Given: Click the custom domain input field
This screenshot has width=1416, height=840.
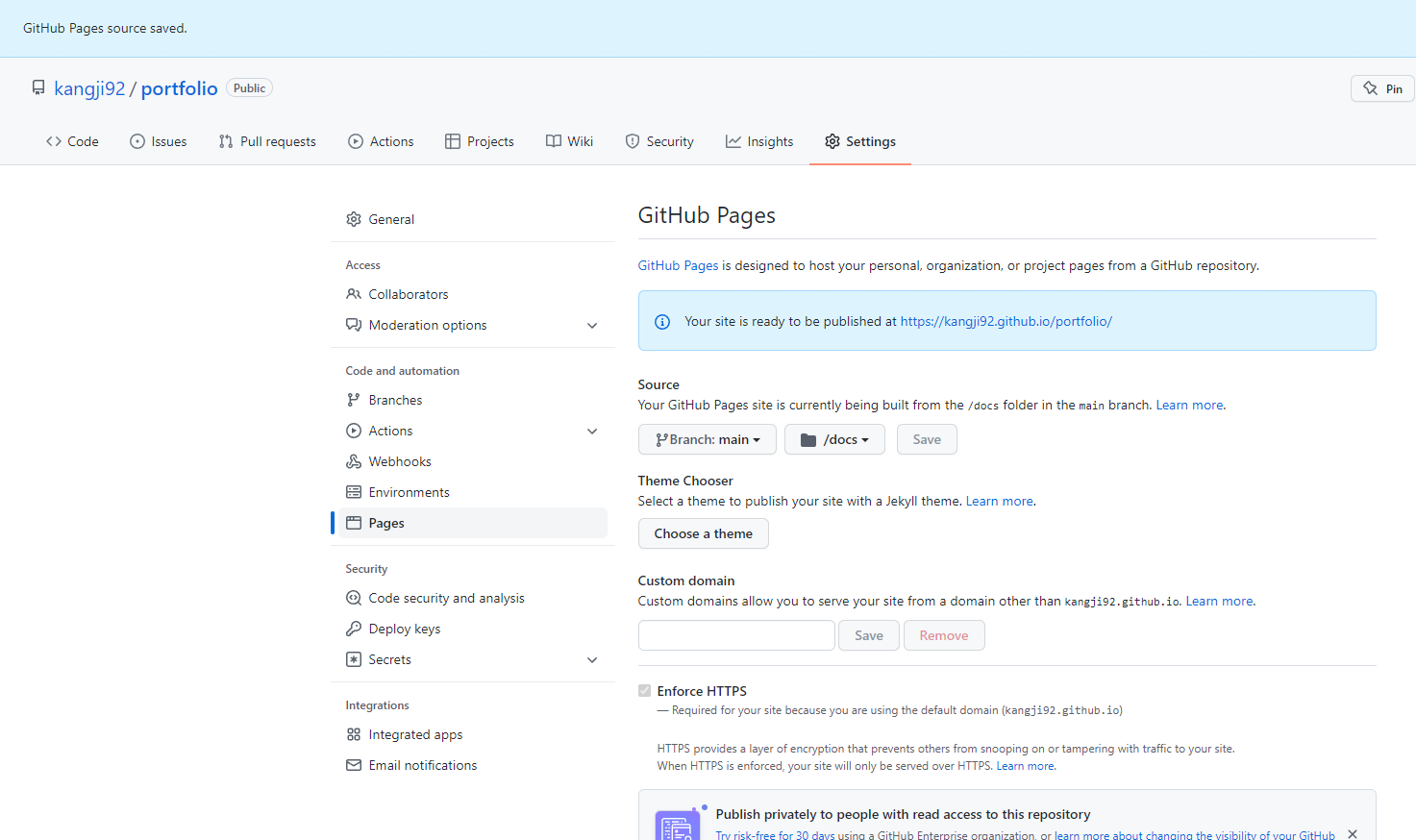Looking at the screenshot, I should 736,635.
